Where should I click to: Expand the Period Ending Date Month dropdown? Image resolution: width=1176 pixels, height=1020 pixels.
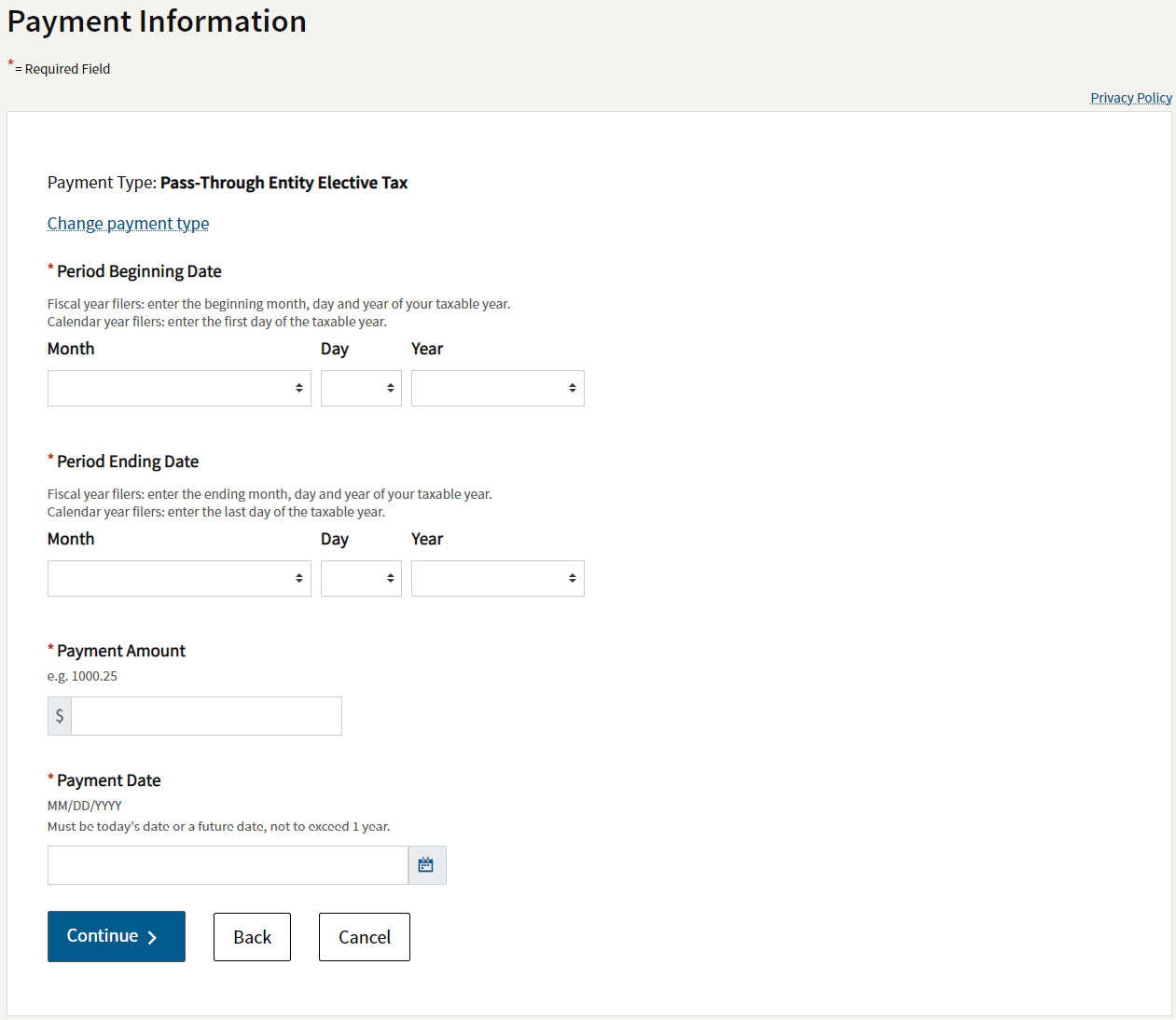(x=179, y=578)
